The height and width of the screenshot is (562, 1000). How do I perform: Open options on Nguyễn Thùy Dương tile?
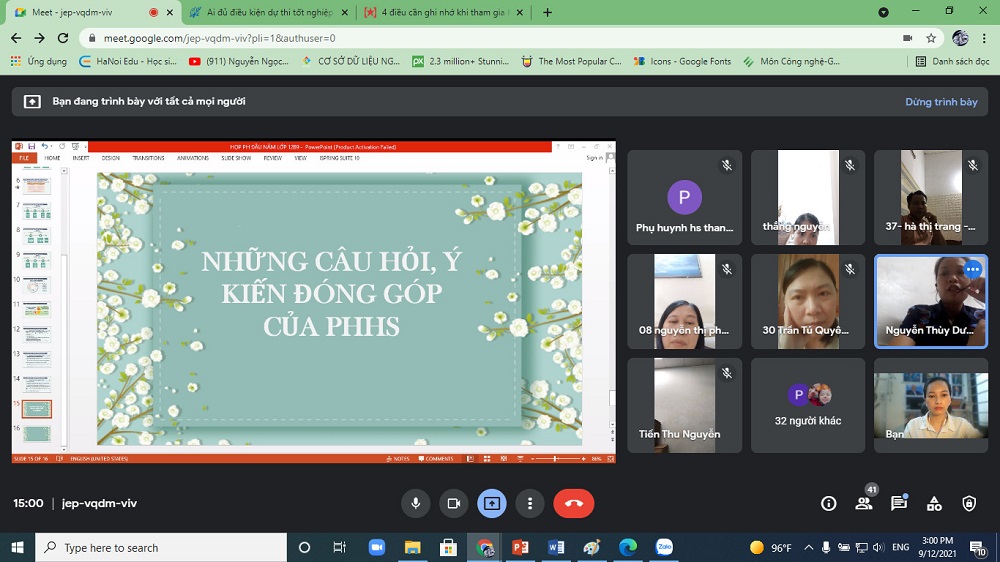973,270
